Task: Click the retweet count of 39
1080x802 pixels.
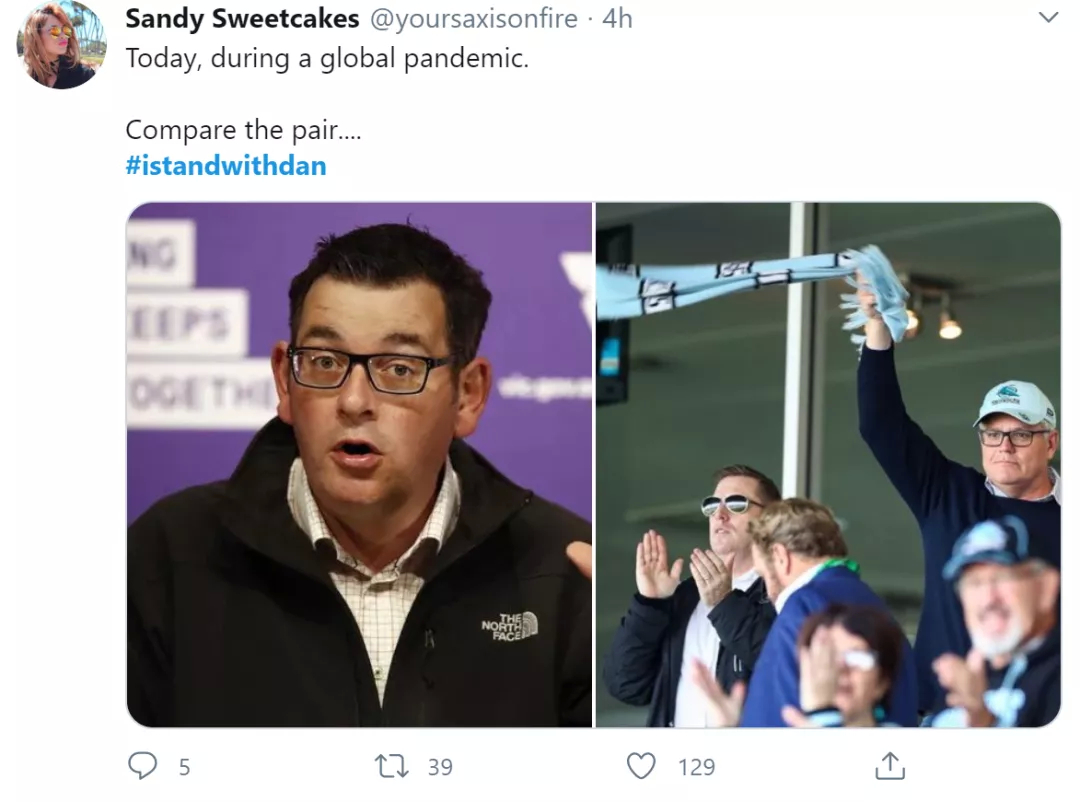Action: tap(440, 767)
